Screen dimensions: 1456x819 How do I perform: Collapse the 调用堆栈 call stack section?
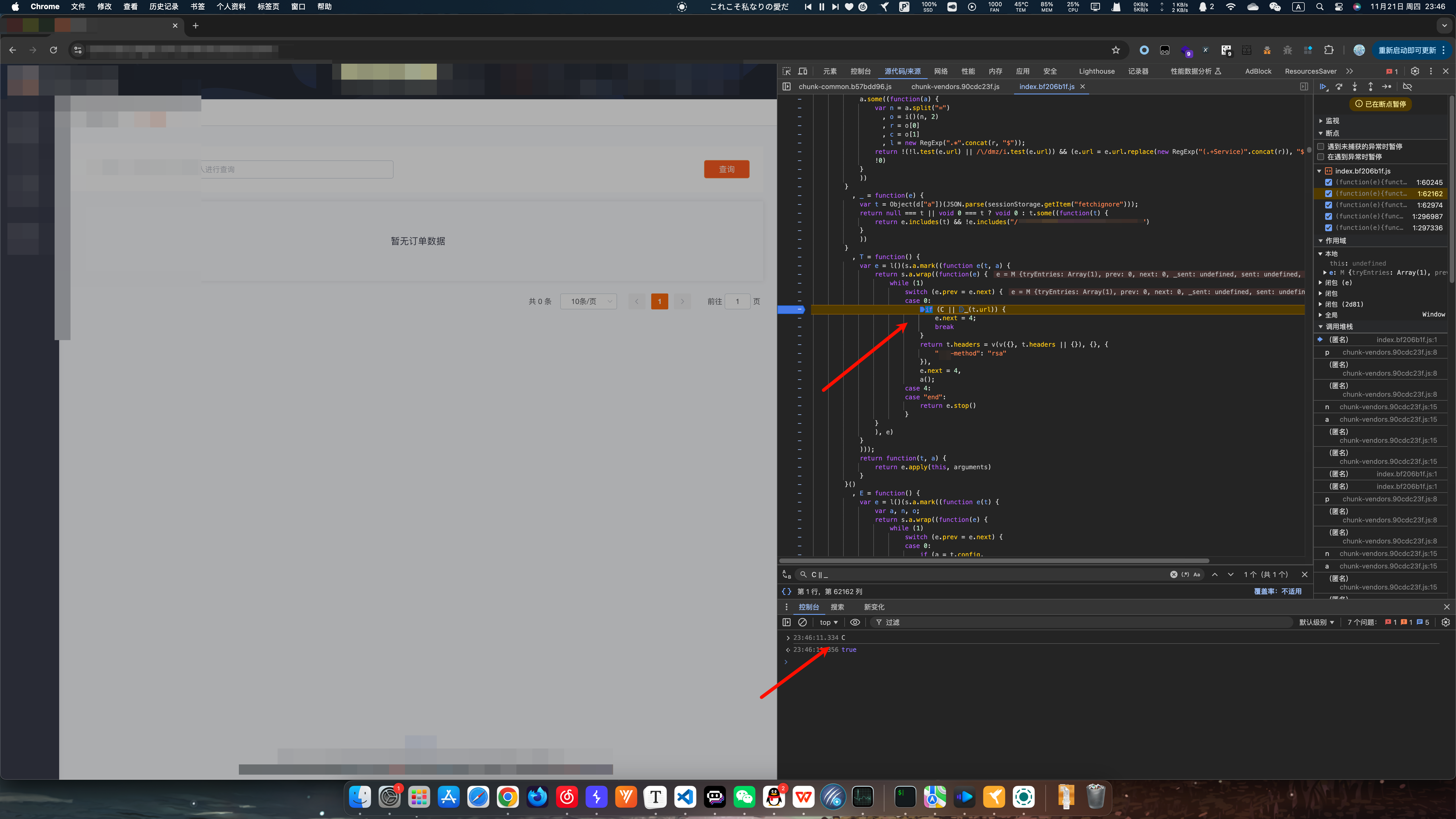[x=1336, y=326]
